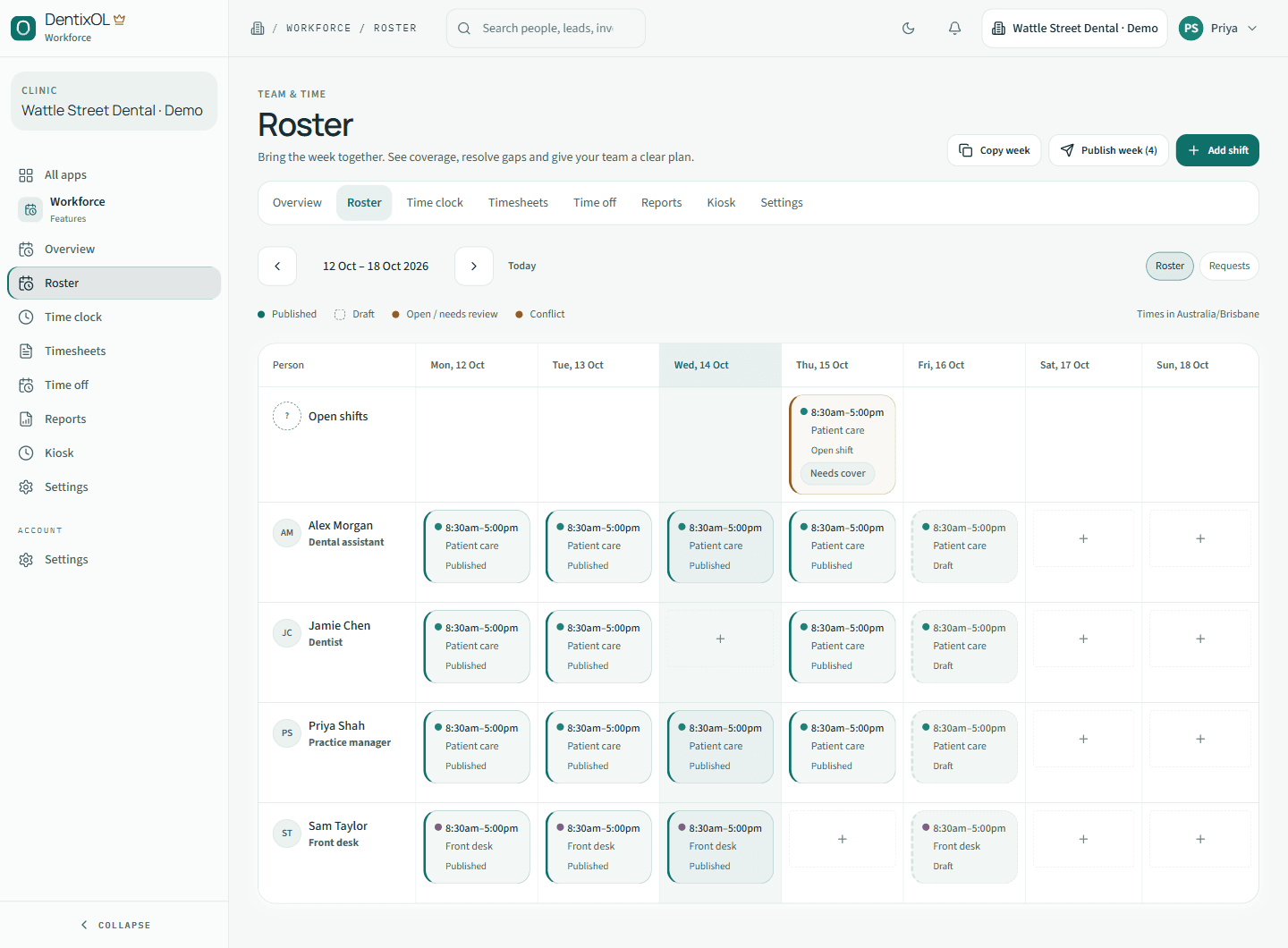
Task: Go to Overview in the sidebar
Action: coord(114,250)
